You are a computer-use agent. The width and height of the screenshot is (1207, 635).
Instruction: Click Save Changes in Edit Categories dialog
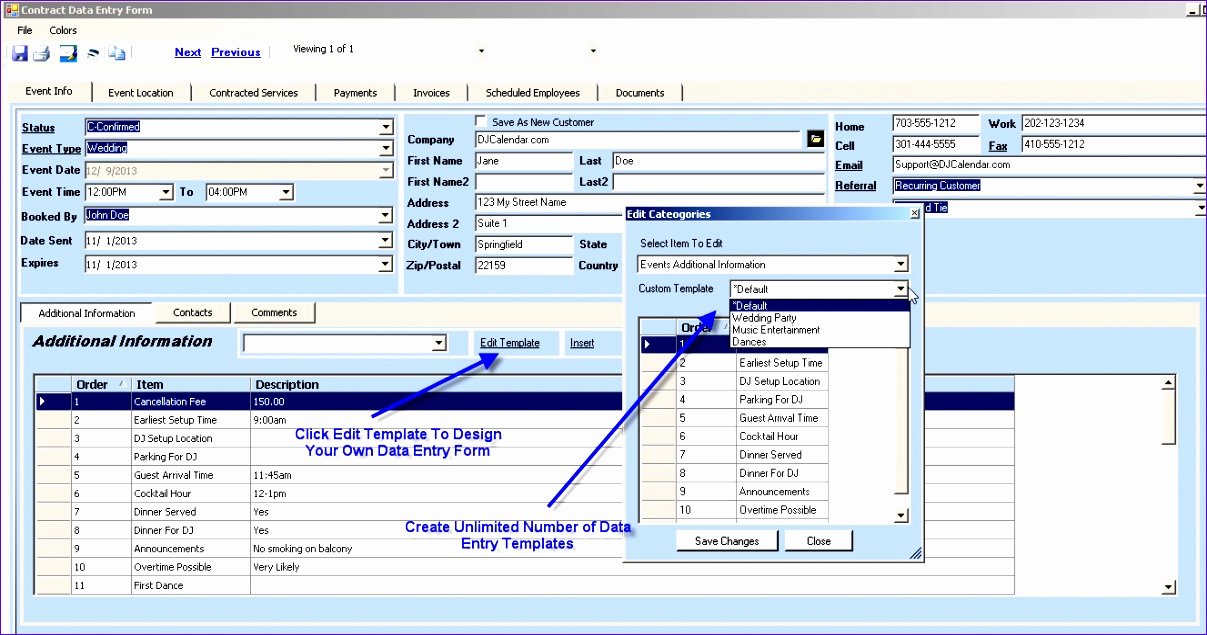click(727, 541)
